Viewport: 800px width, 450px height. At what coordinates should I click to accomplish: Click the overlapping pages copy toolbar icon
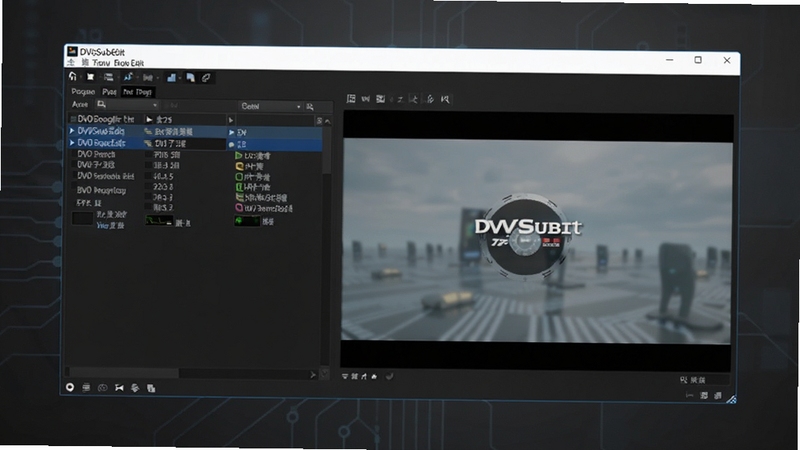190,78
